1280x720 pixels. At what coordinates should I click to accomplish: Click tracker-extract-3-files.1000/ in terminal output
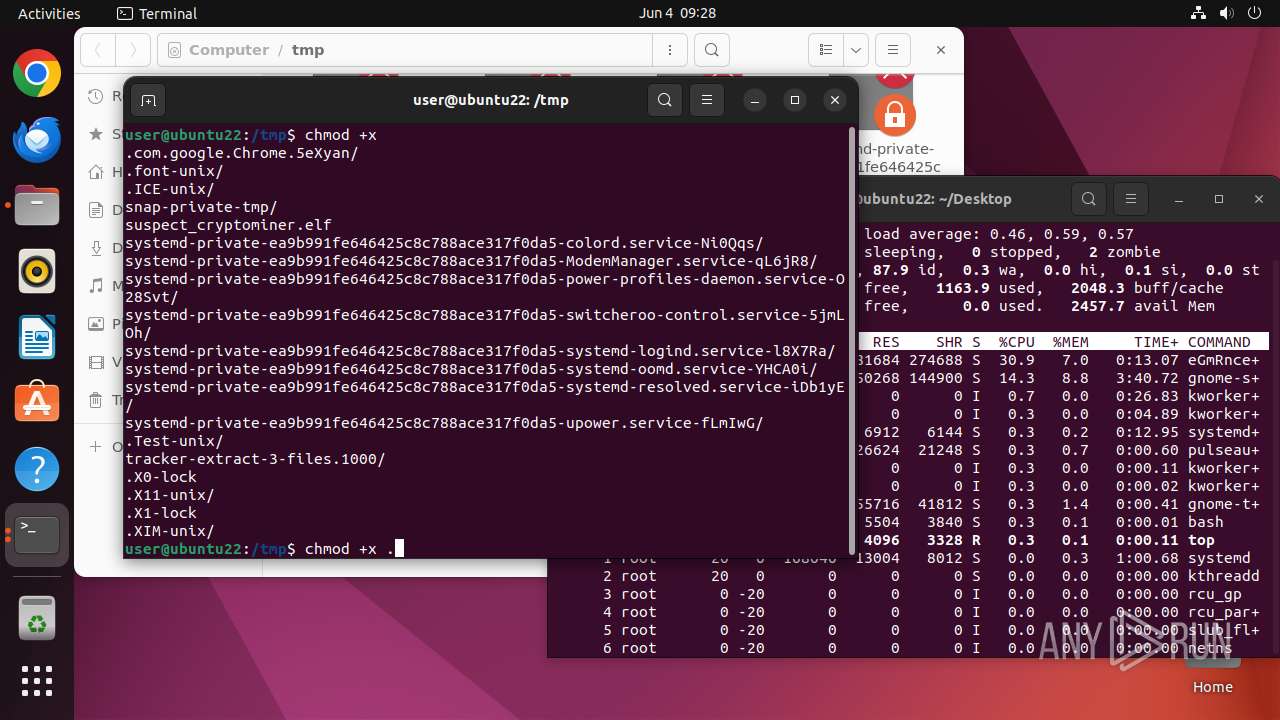pyautogui.click(x=255, y=459)
